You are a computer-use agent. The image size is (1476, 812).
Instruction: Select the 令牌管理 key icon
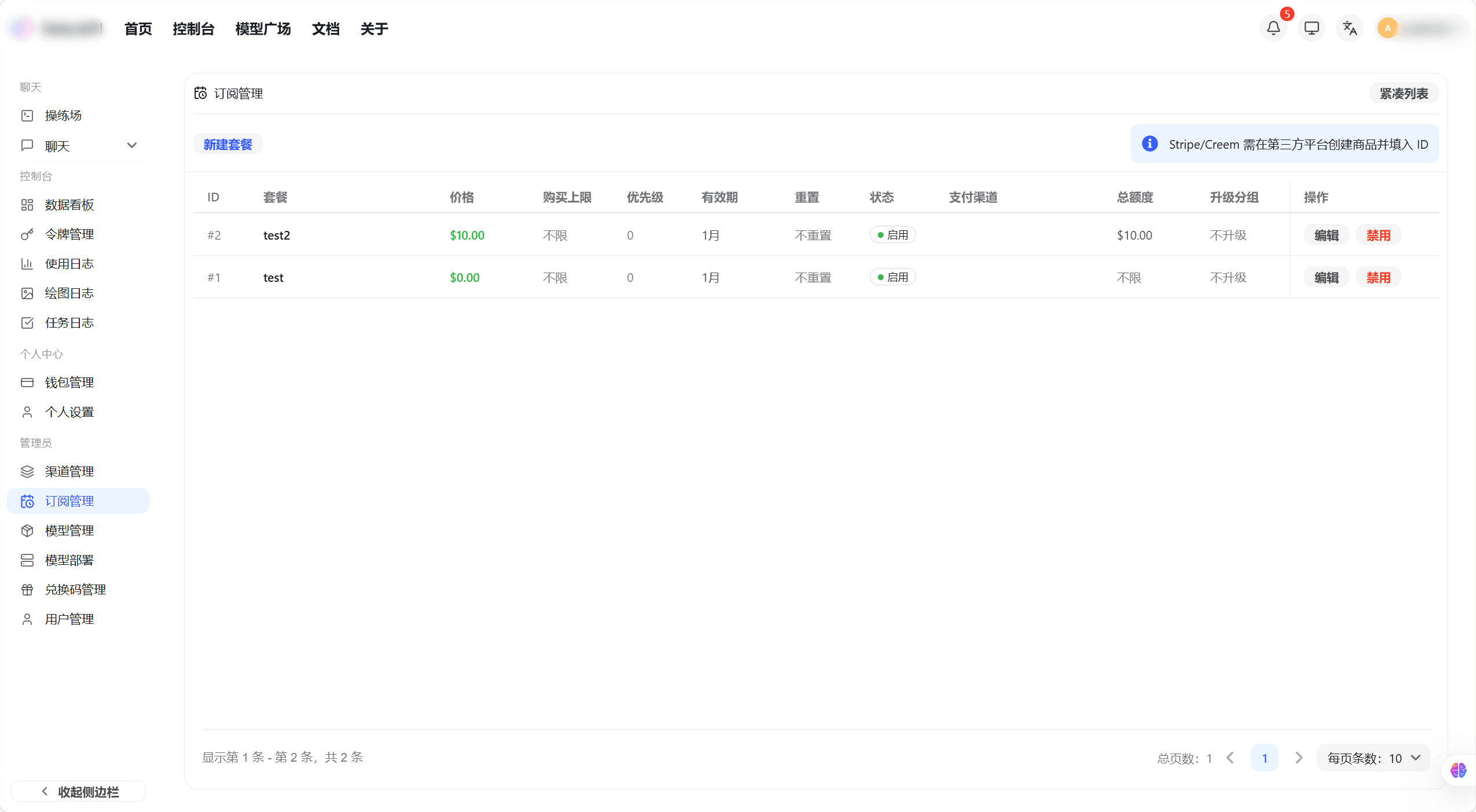coord(27,234)
